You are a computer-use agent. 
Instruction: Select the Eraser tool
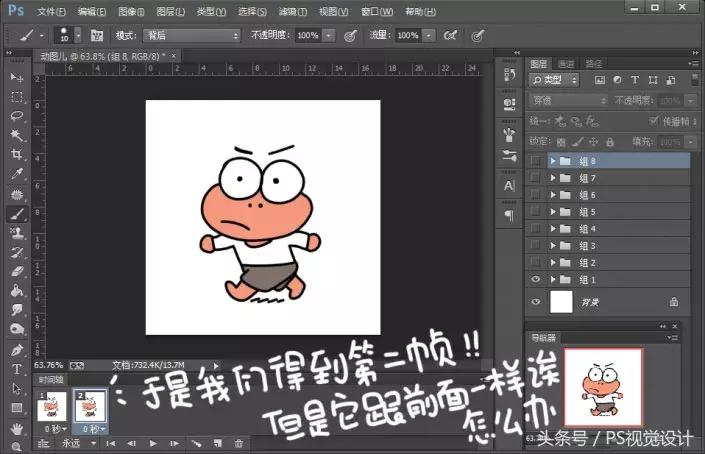(x=17, y=272)
